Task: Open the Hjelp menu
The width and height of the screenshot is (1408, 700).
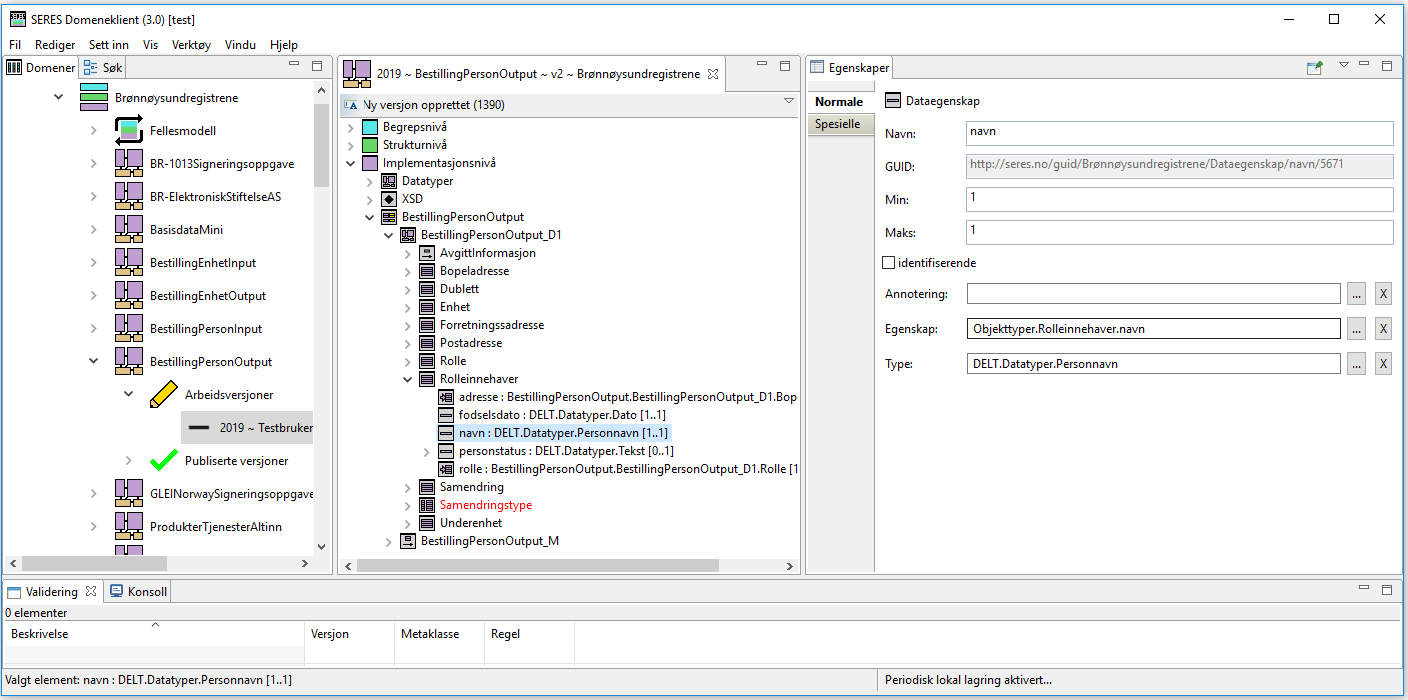Action: 283,45
